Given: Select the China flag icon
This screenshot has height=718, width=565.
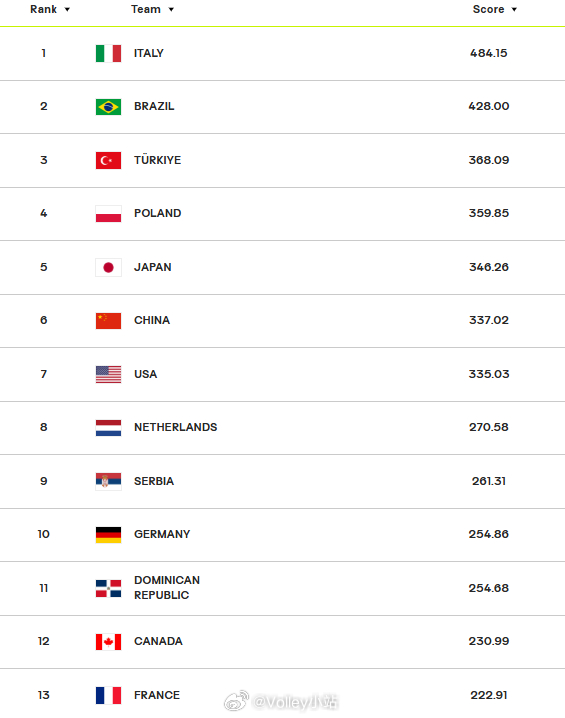Looking at the screenshot, I should 109,321.
